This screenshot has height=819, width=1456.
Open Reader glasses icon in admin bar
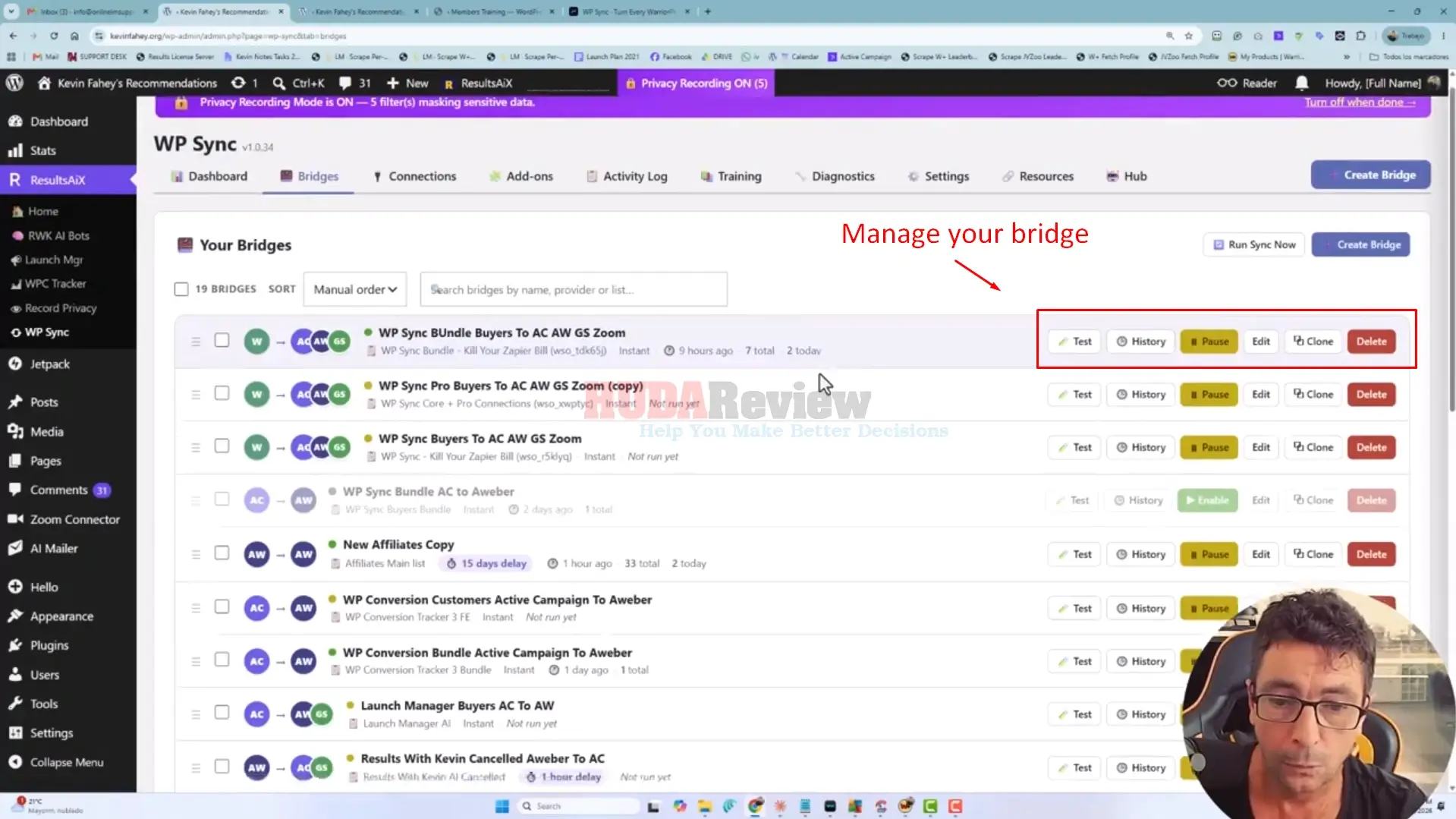1227,83
